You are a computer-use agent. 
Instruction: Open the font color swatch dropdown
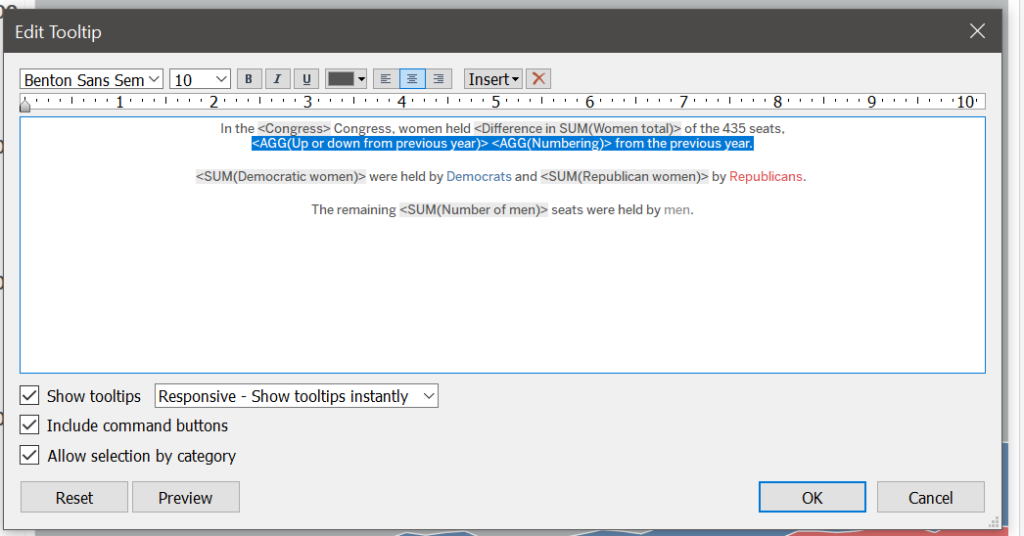click(346, 79)
